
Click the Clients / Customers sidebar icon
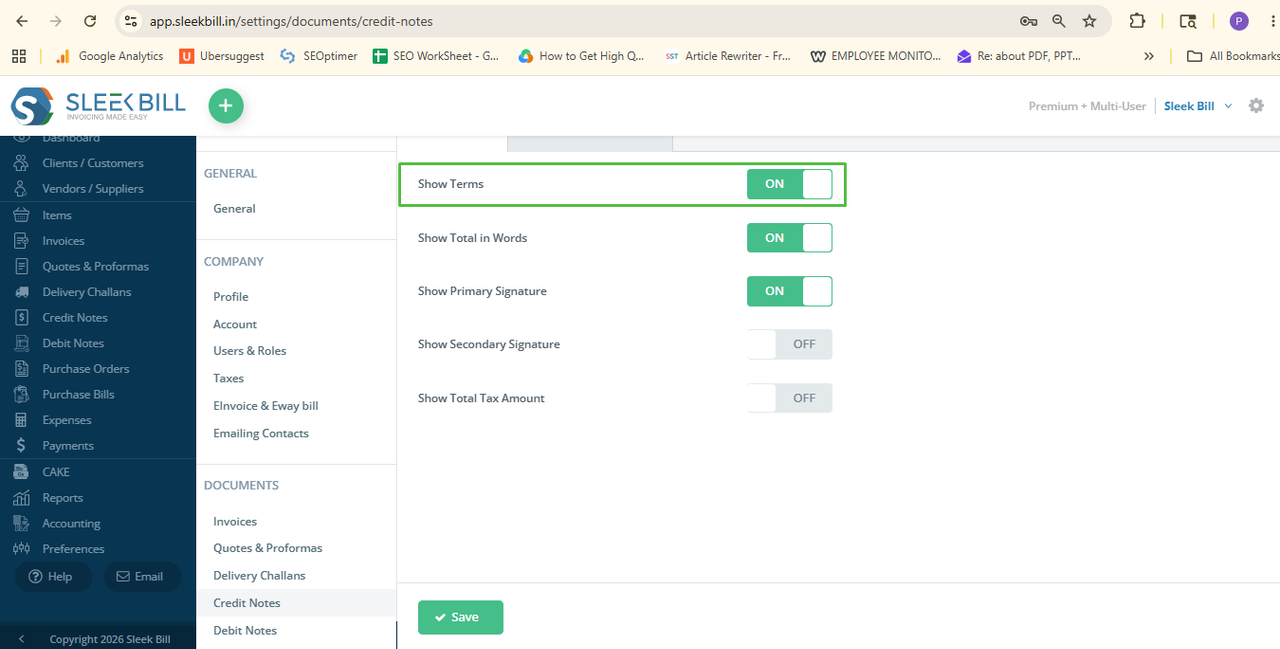click(x=21, y=163)
